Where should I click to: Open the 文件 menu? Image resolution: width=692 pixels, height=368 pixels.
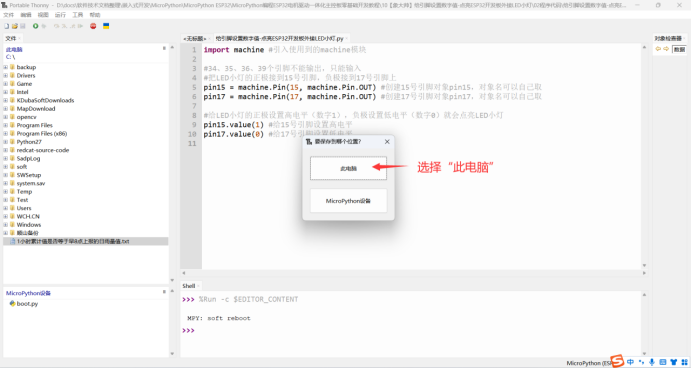point(8,15)
